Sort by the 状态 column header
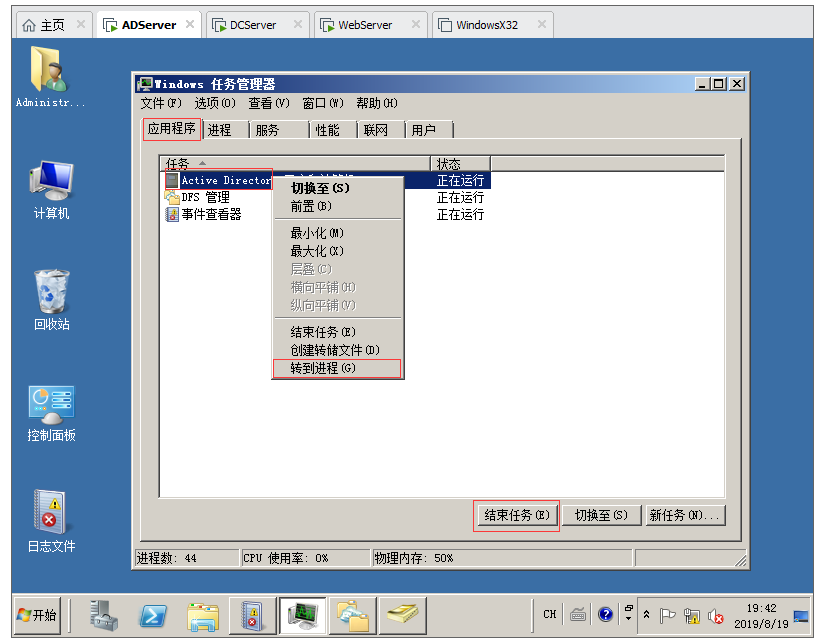The image size is (829, 642). 459,164
